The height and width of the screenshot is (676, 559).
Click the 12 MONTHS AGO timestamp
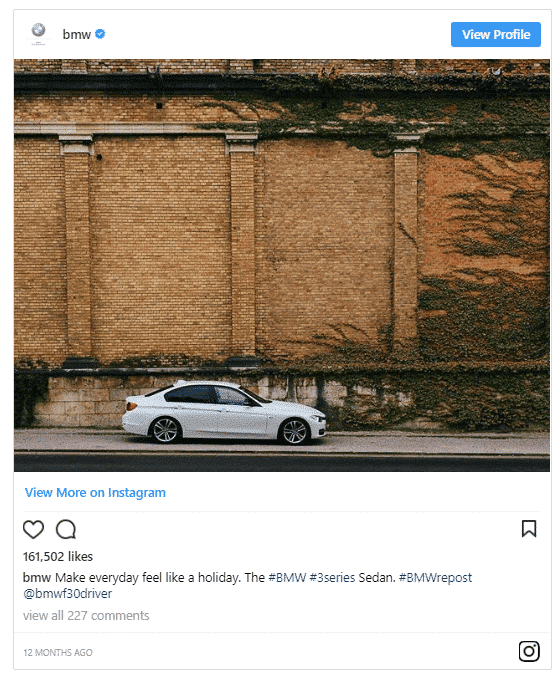(x=58, y=652)
